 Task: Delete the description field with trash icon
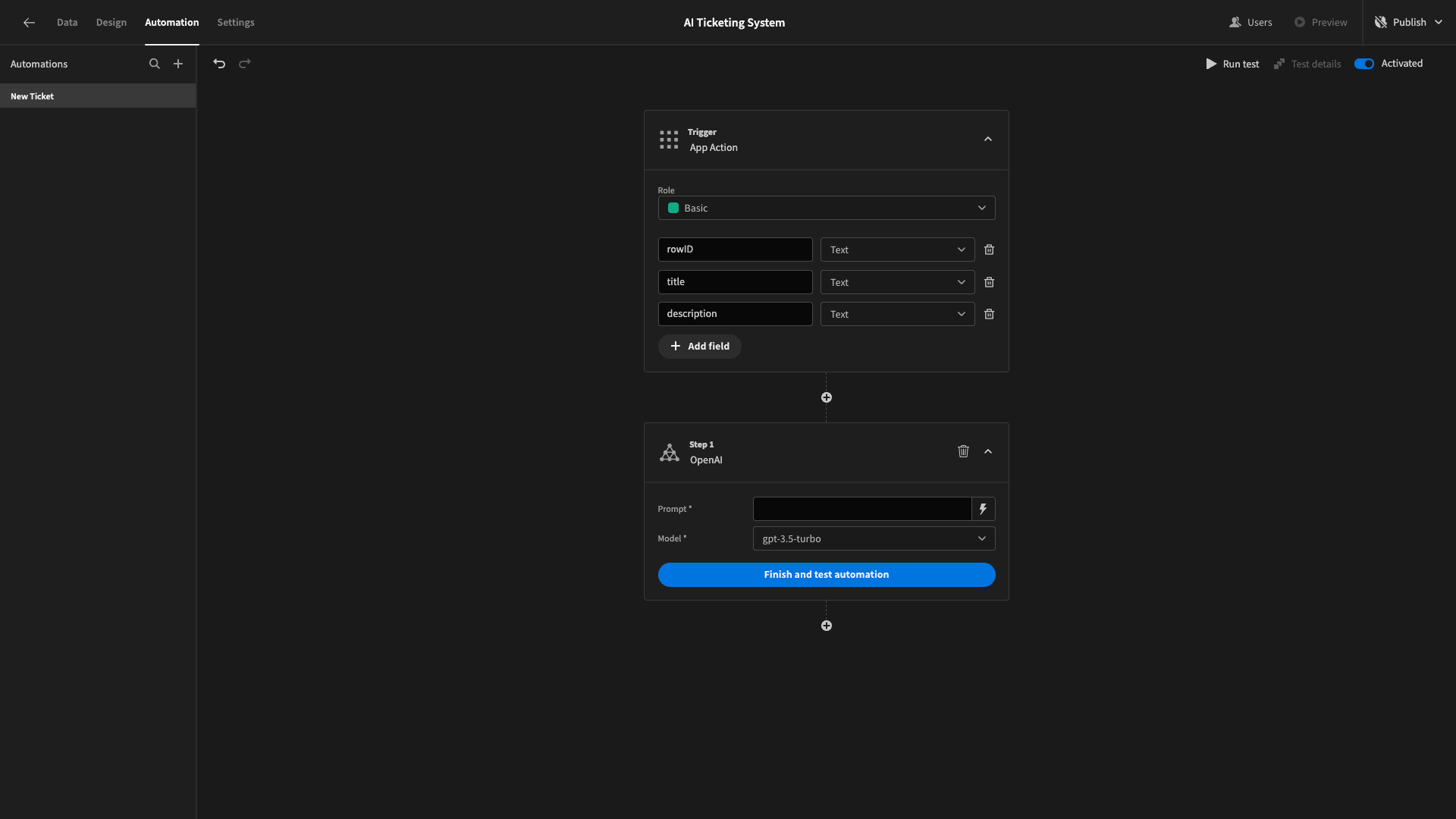pyautogui.click(x=989, y=314)
